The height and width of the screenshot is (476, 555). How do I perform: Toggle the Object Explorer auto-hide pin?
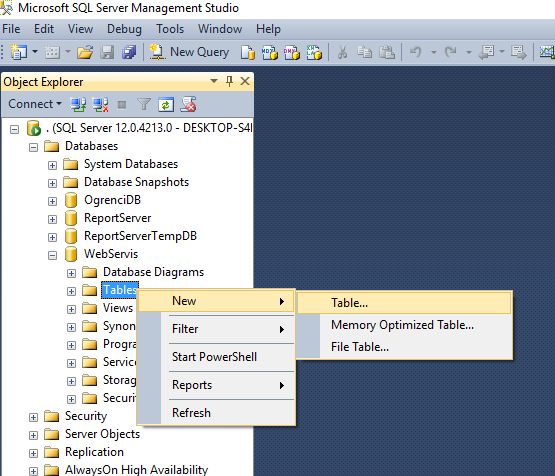[x=229, y=81]
